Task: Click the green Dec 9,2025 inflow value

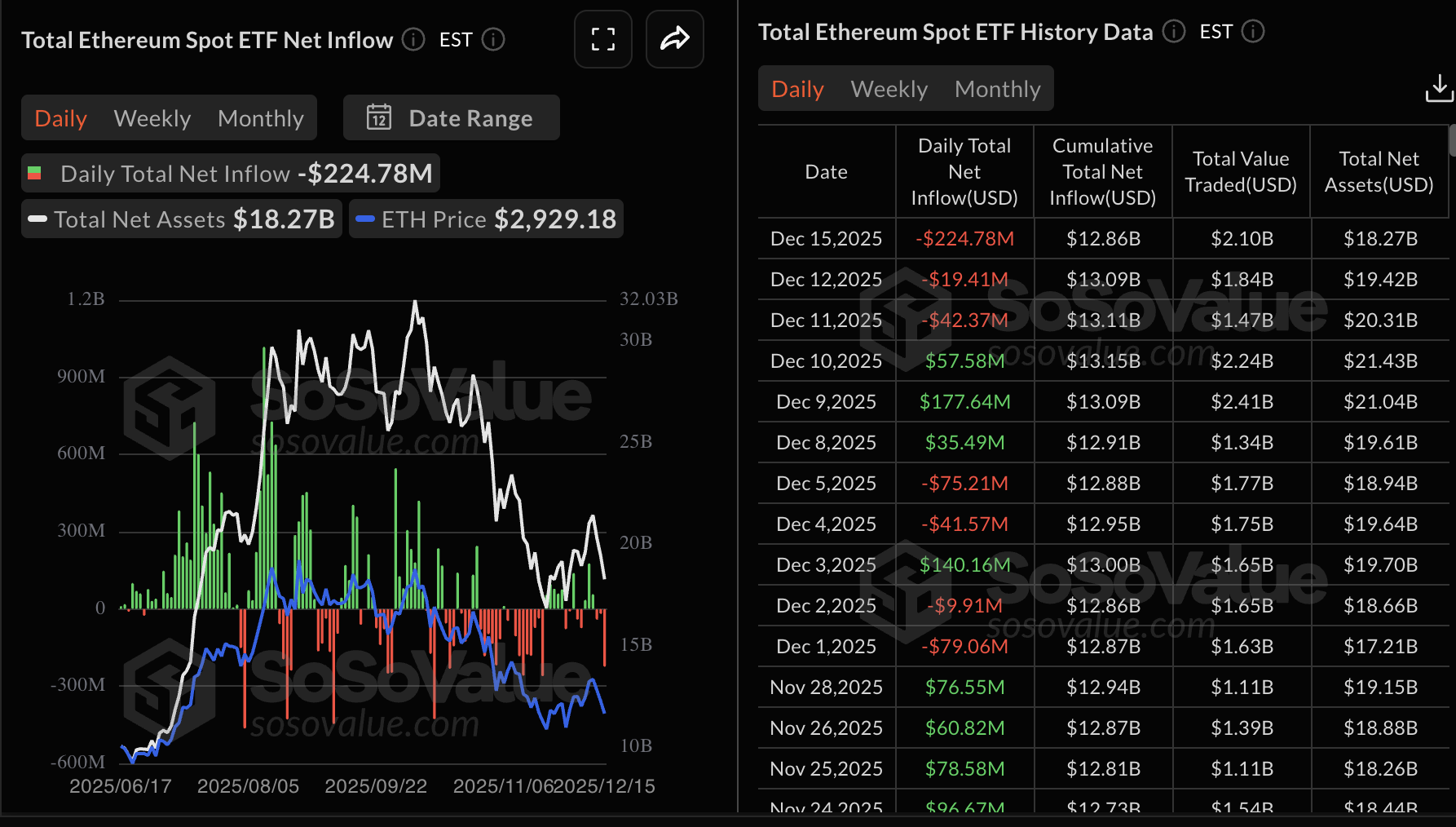Action: tap(964, 401)
